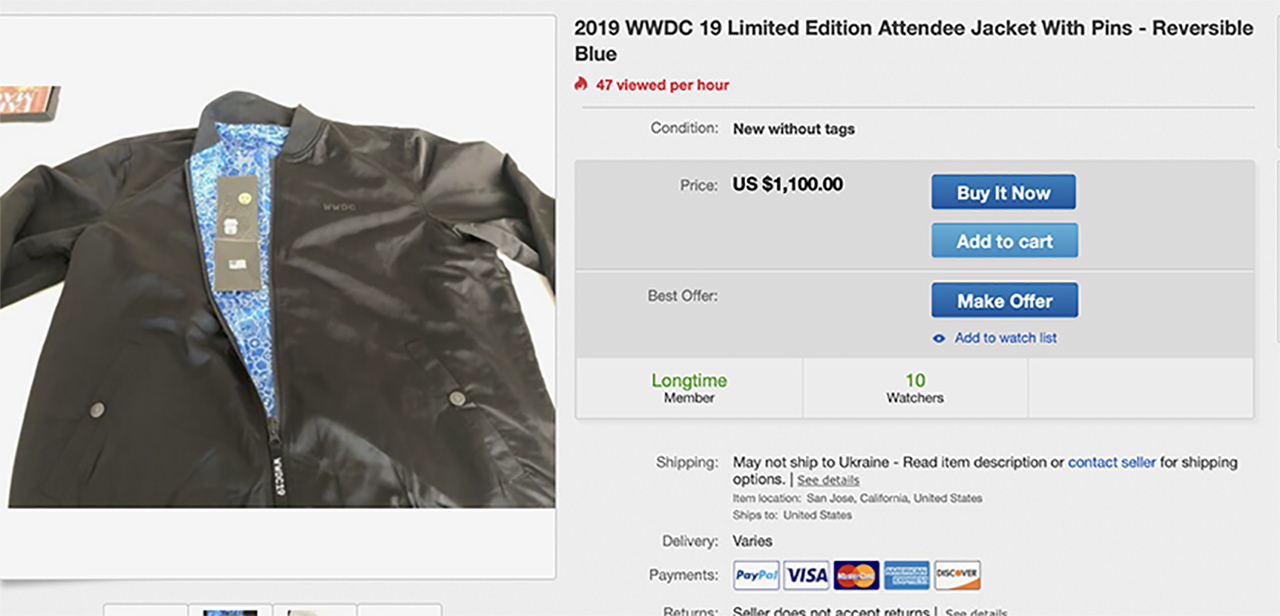The image size is (1280, 616).
Task: Click the eye icon beside watch list
Action: 939,338
